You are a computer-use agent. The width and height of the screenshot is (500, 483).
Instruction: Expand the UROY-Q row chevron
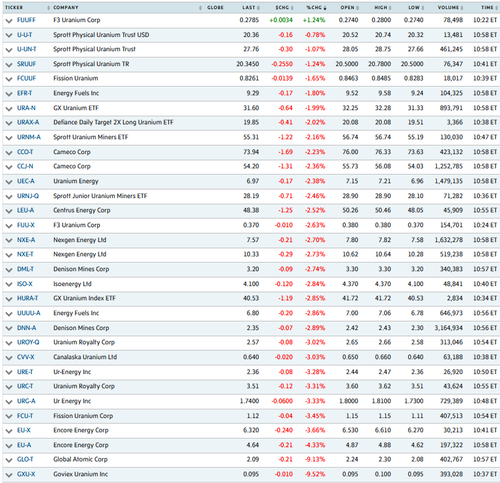tap(9, 343)
